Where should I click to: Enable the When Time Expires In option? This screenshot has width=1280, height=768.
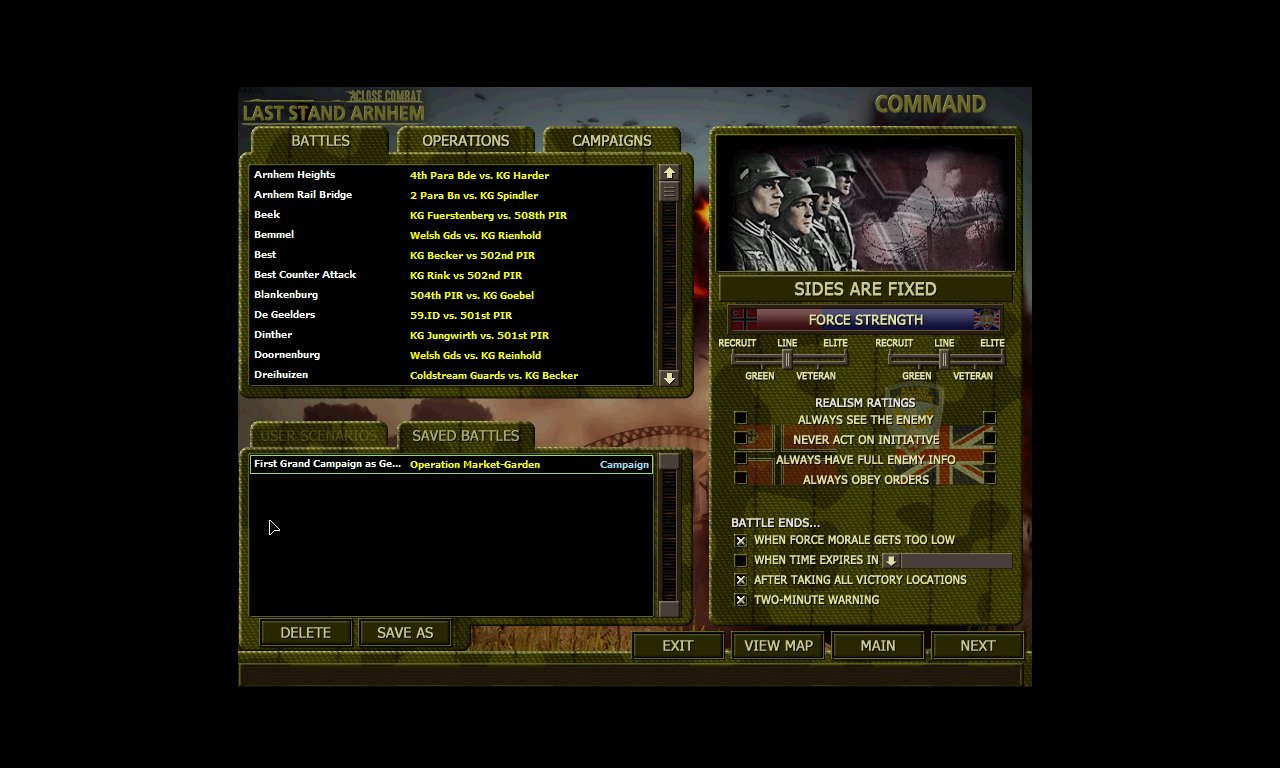point(741,561)
